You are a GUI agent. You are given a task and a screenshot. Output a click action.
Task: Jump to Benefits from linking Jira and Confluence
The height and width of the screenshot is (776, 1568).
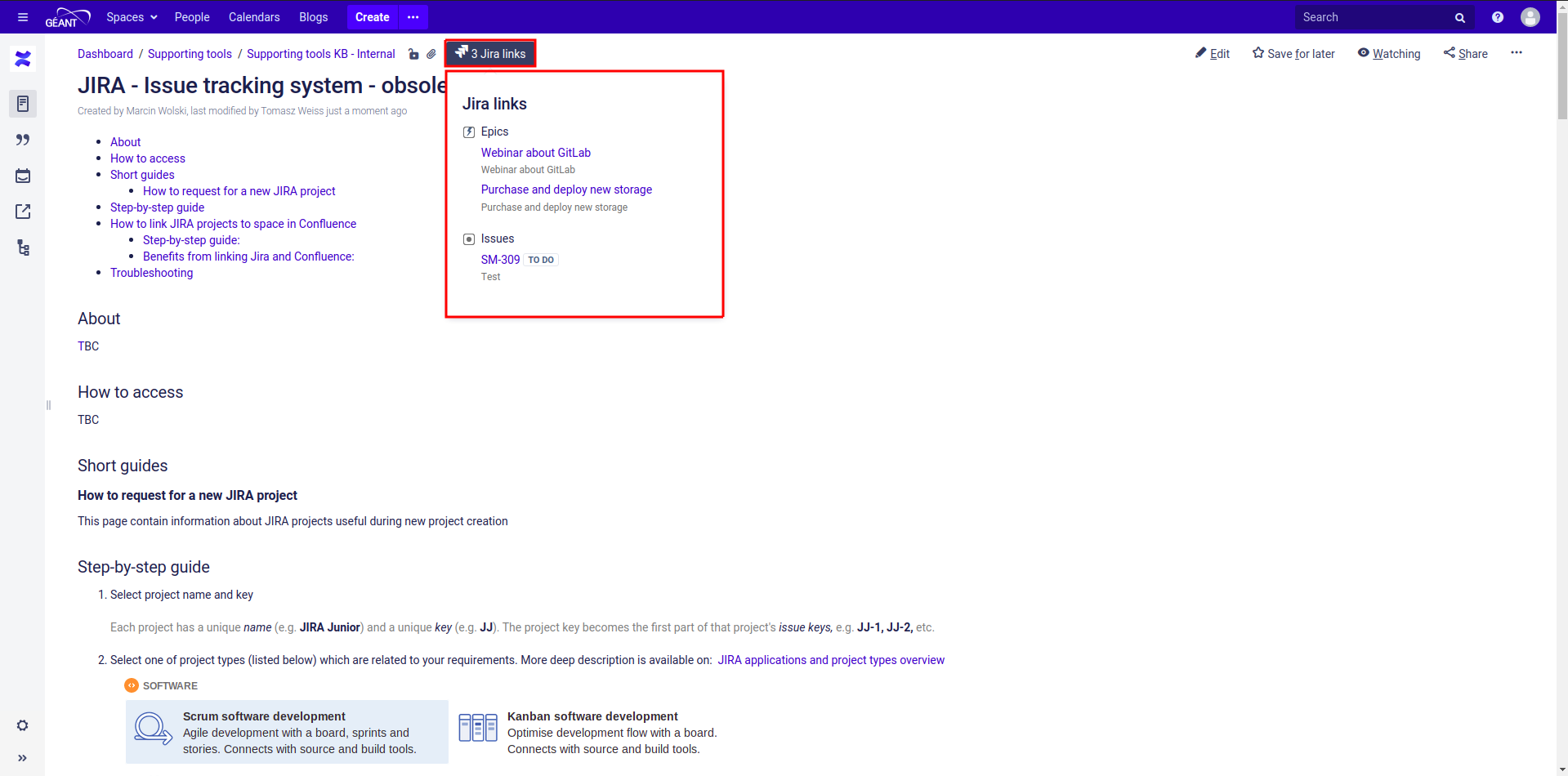(248, 256)
